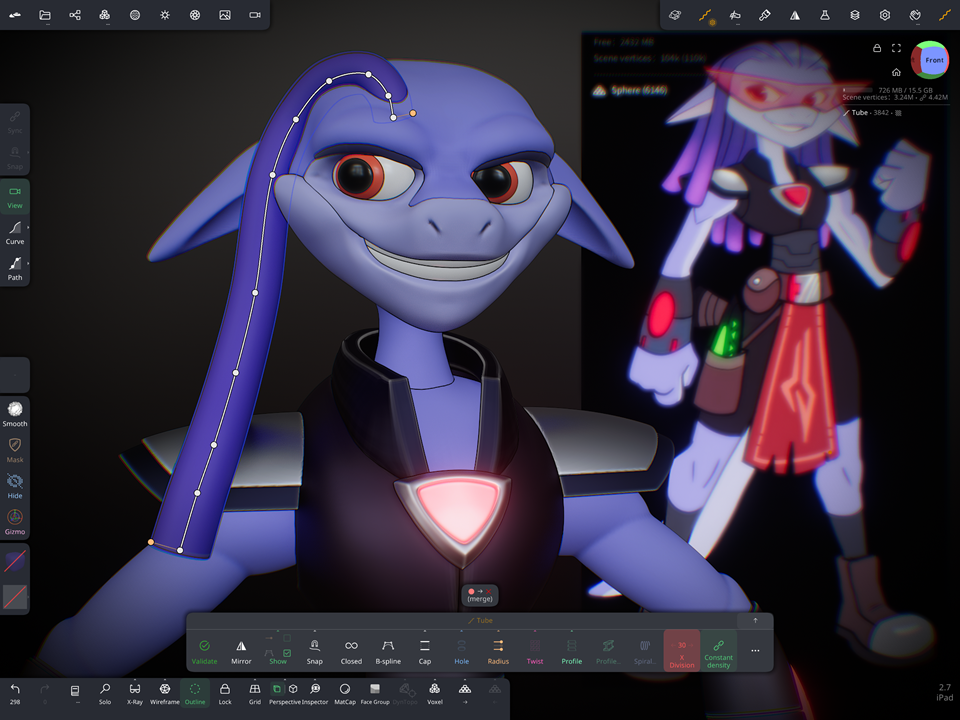This screenshot has width=960, height=720.
Task: Open the Camera settings menu
Action: click(x=255, y=15)
